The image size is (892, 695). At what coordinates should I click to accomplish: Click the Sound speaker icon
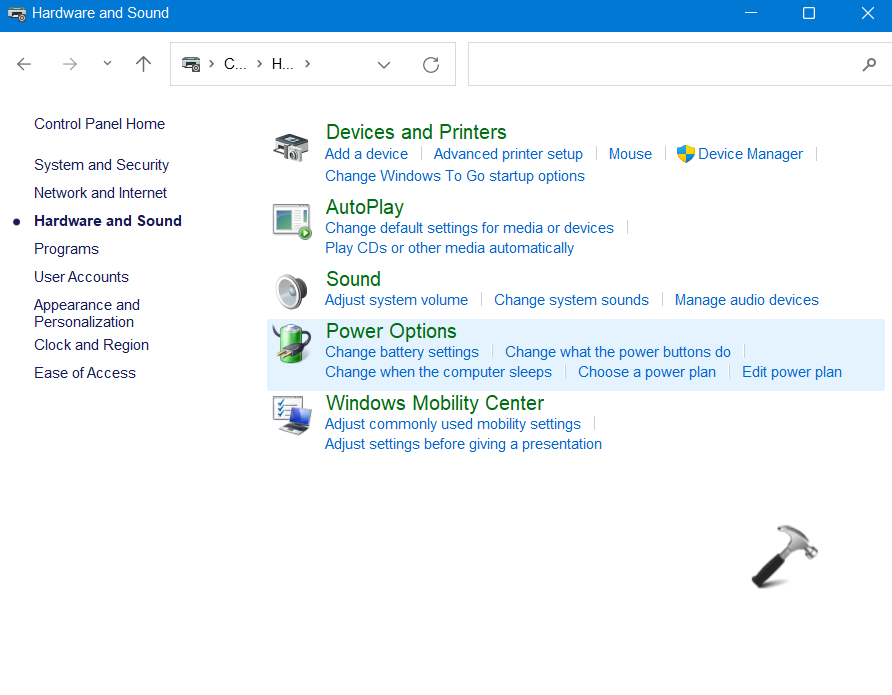(291, 291)
